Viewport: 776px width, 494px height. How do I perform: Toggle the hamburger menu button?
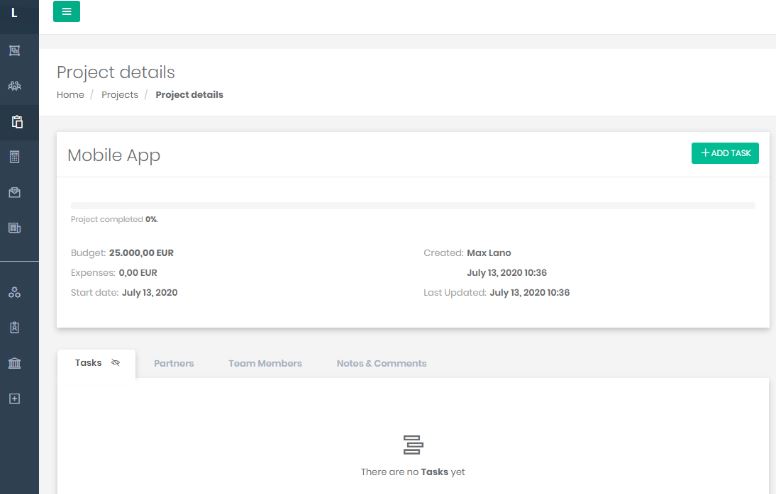pyautogui.click(x=66, y=11)
